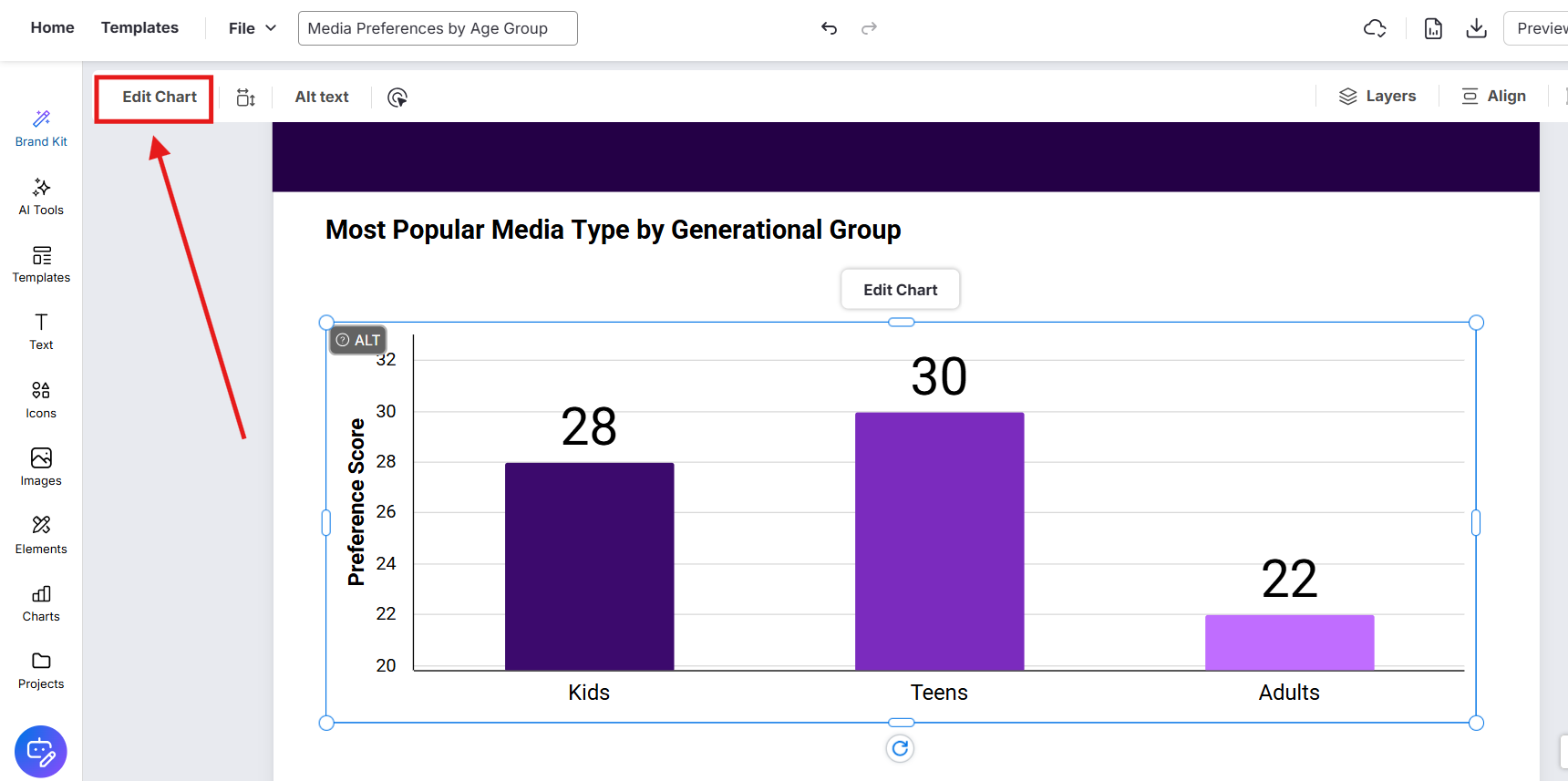
Task: Open AI Tools in sidebar
Action: [x=41, y=197]
